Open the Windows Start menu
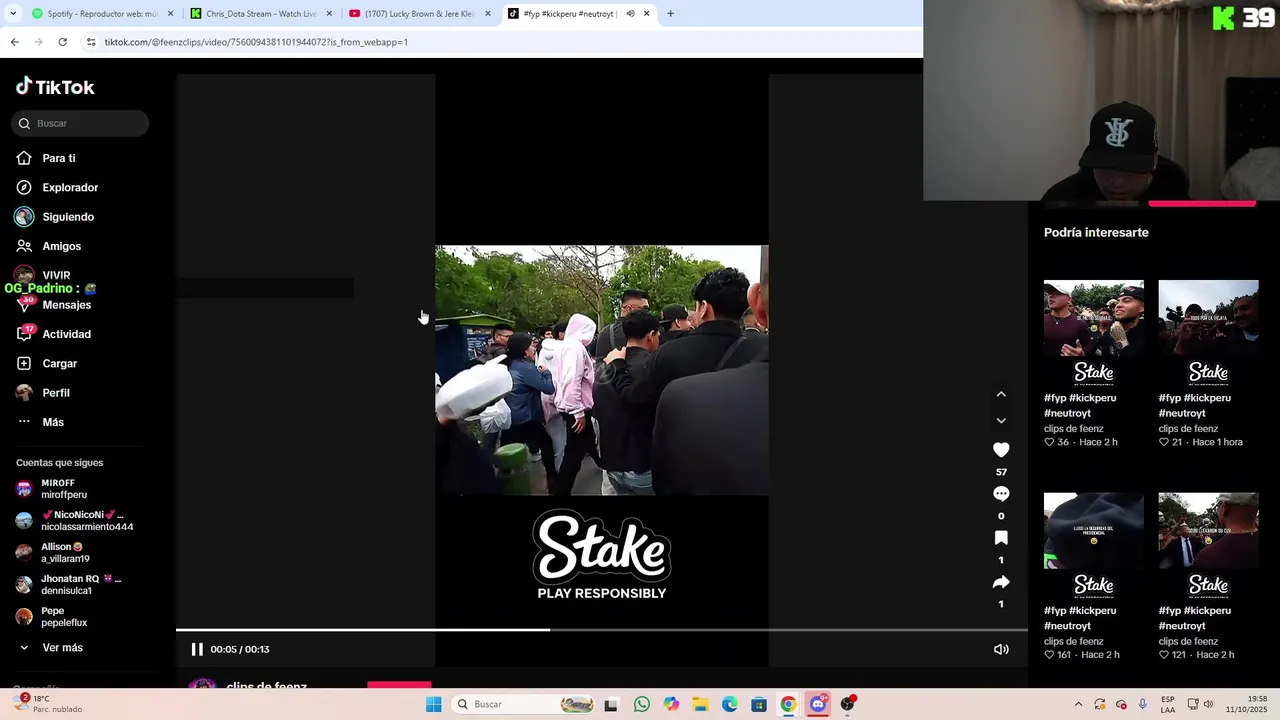 (433, 704)
